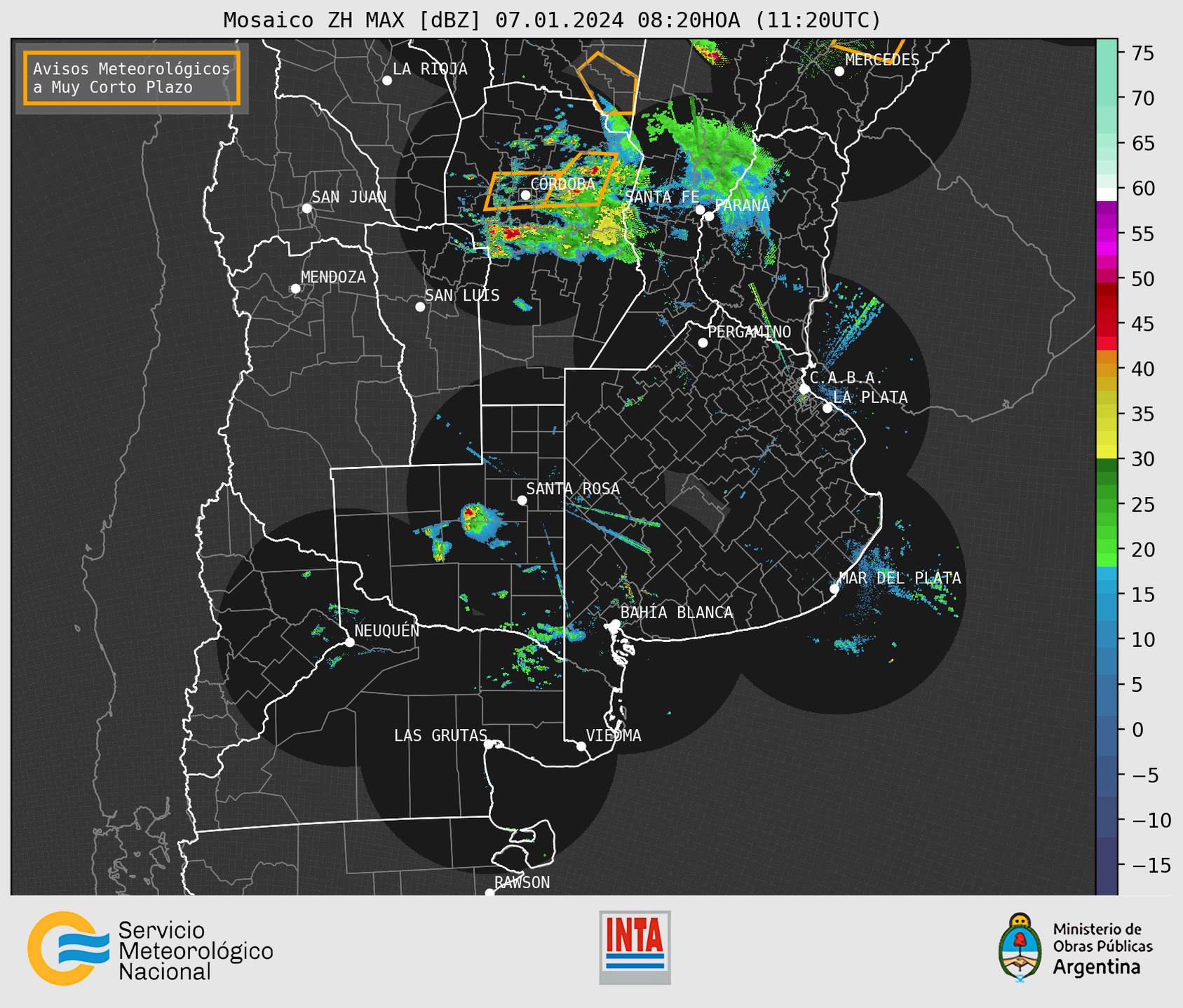The image size is (1183, 1008).
Task: Click the SAN JUAN city marker dot
Action: [307, 208]
